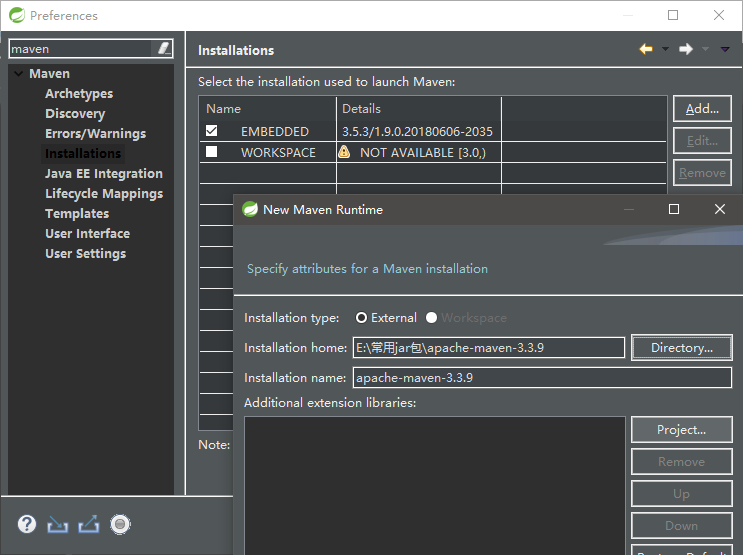The image size is (743, 555).
Task: Click the Edit... installation button
Action: [x=702, y=141]
